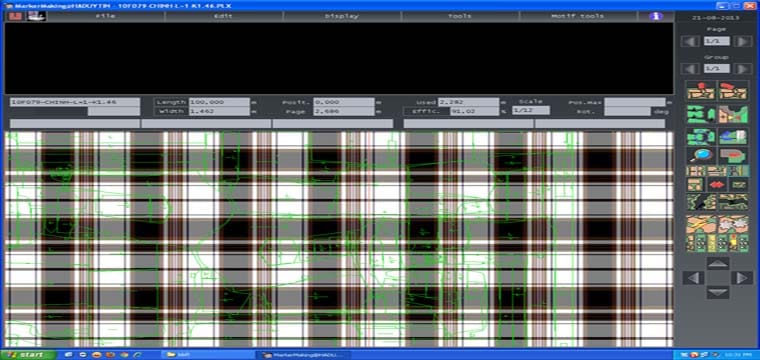Select the green pieces tool icon in the second toolbox row
Image resolution: width=760 pixels, height=360 pixels.
click(701, 114)
